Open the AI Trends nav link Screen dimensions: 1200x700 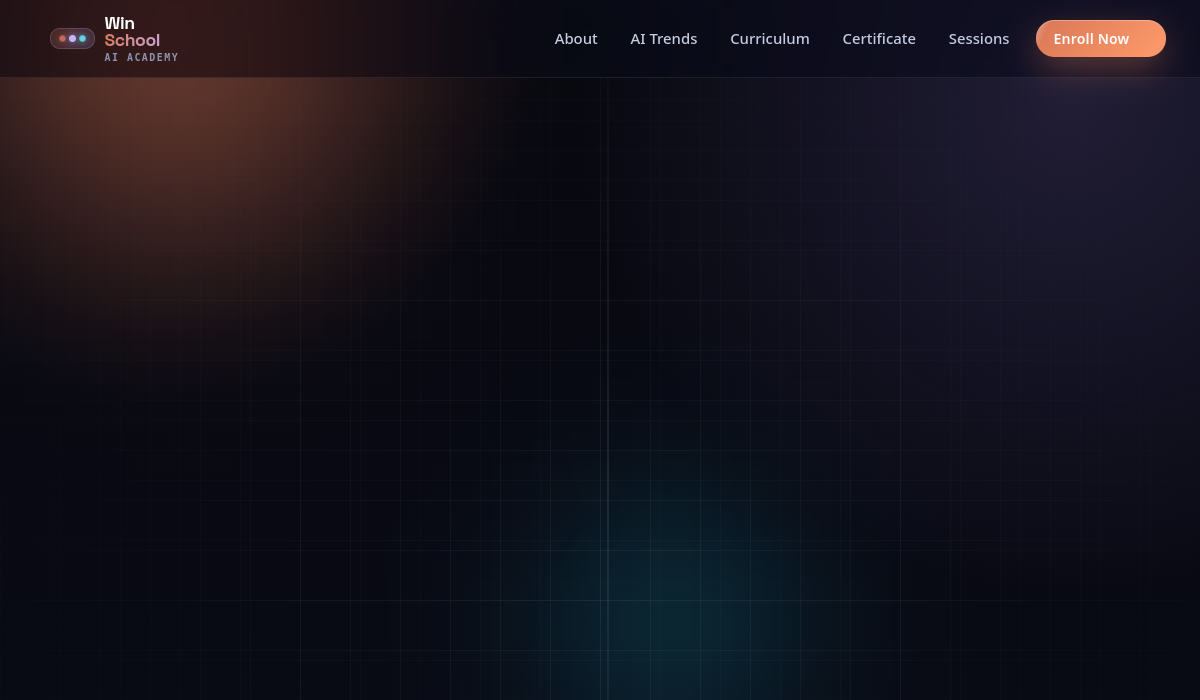[x=664, y=39]
